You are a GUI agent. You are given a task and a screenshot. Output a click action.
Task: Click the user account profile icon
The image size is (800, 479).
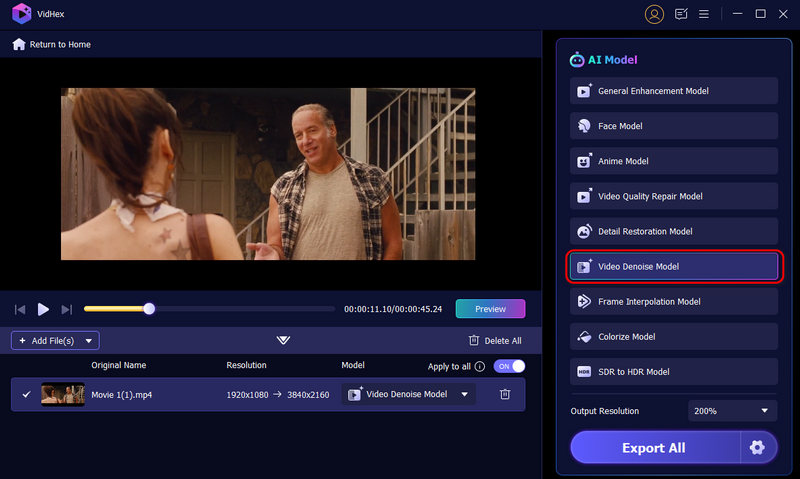pos(654,14)
